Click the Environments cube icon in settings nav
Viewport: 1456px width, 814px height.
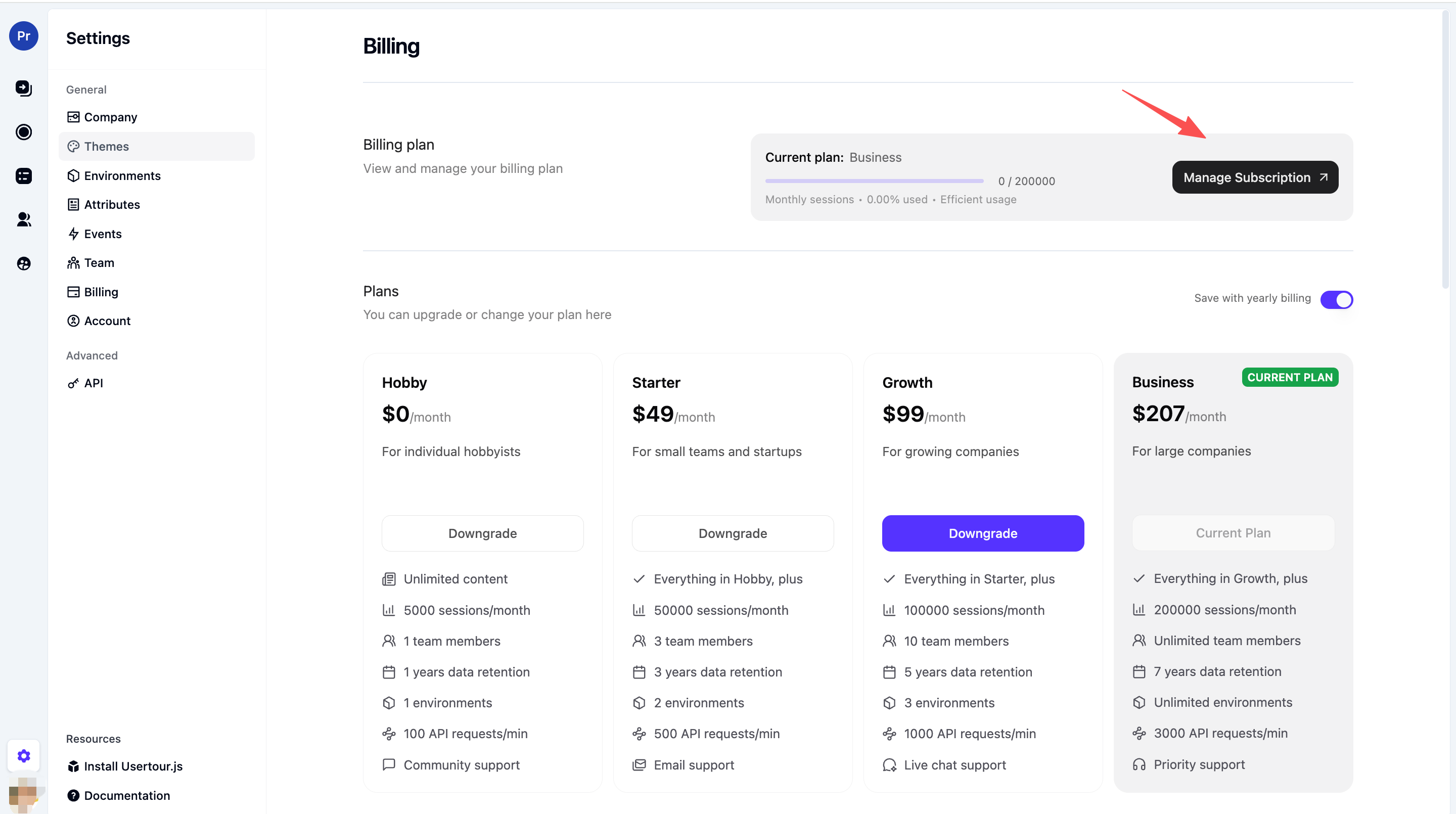(74, 176)
